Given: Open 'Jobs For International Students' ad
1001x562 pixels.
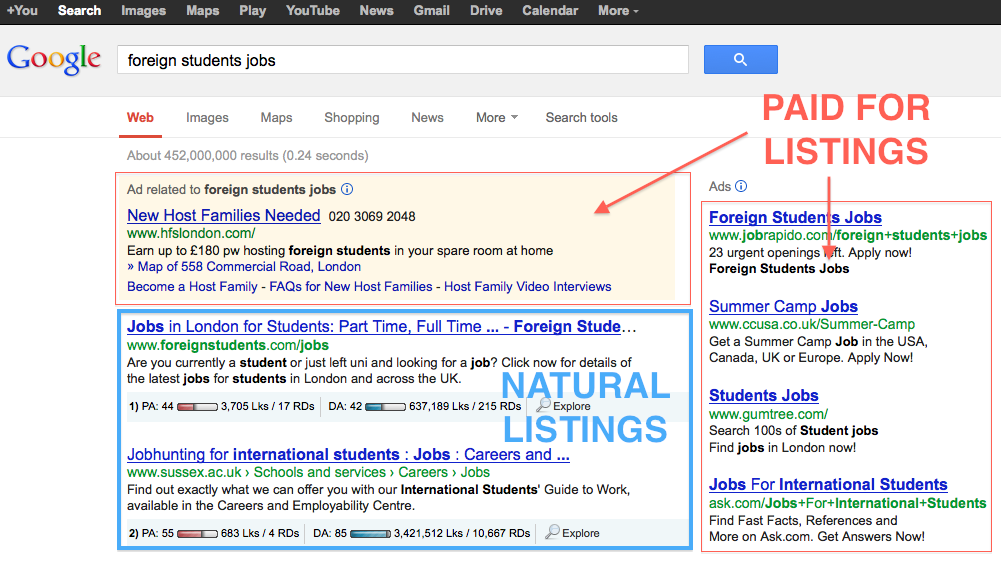Looking at the screenshot, I should click(828, 484).
